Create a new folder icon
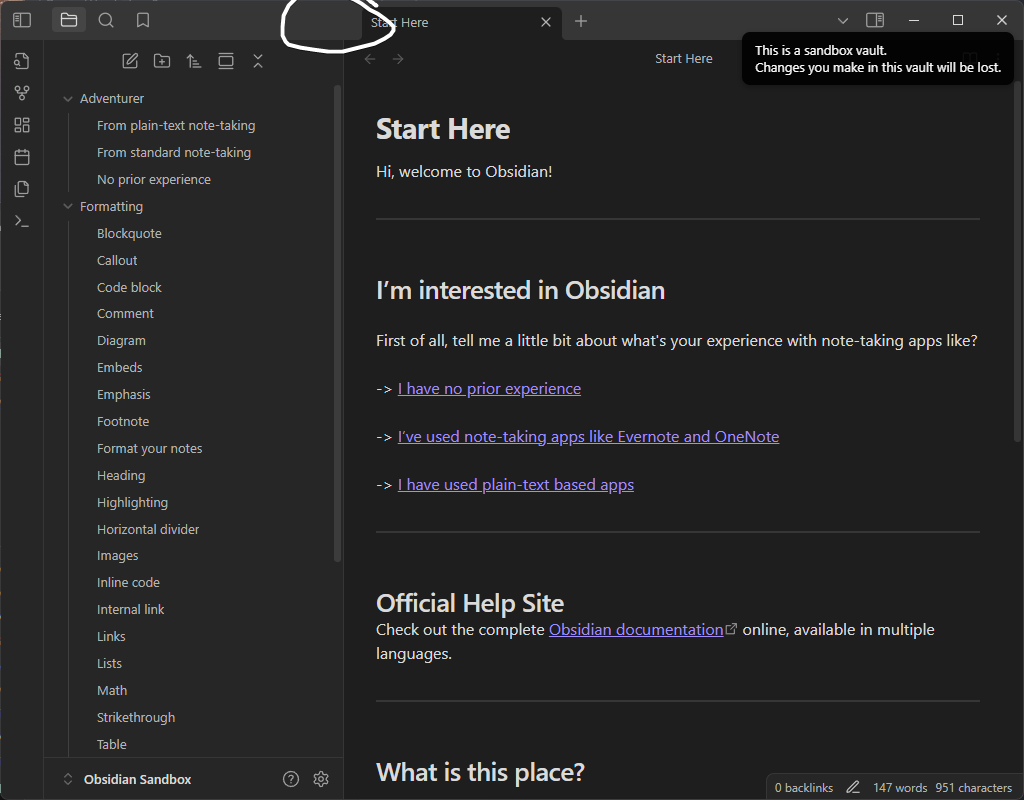 coord(162,61)
